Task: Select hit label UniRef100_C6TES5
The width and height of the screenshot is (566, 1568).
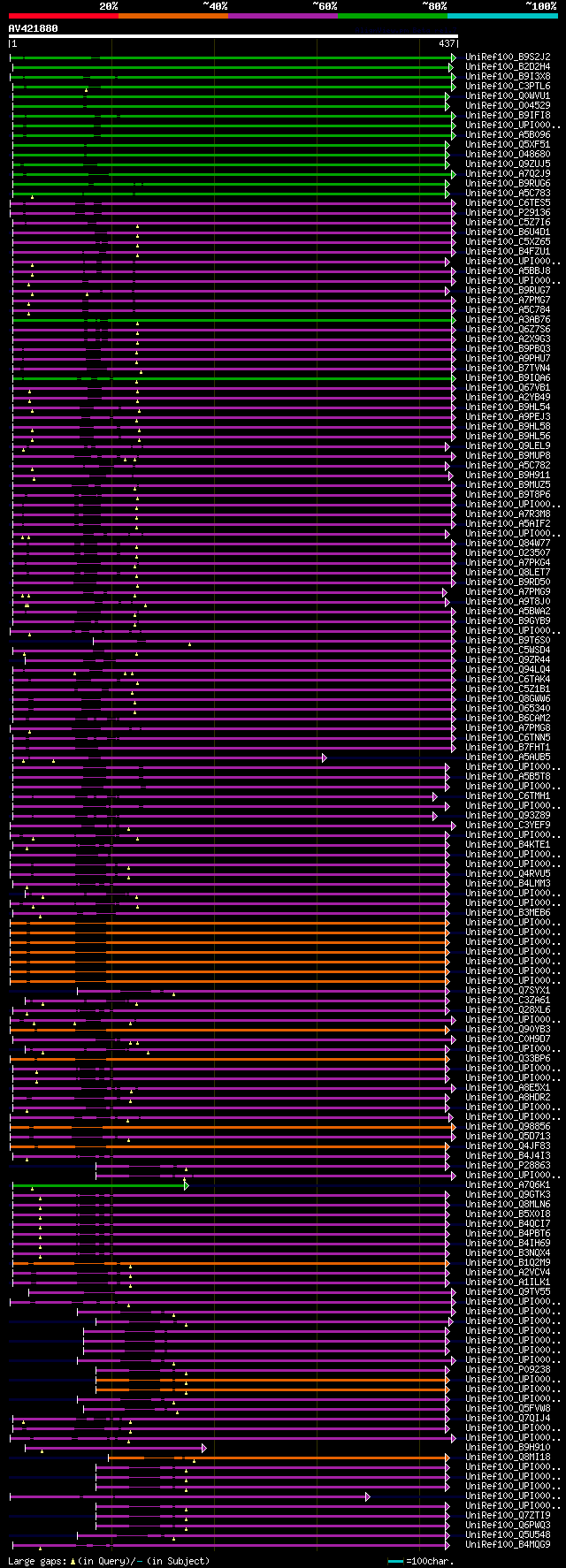Action: coord(508,202)
